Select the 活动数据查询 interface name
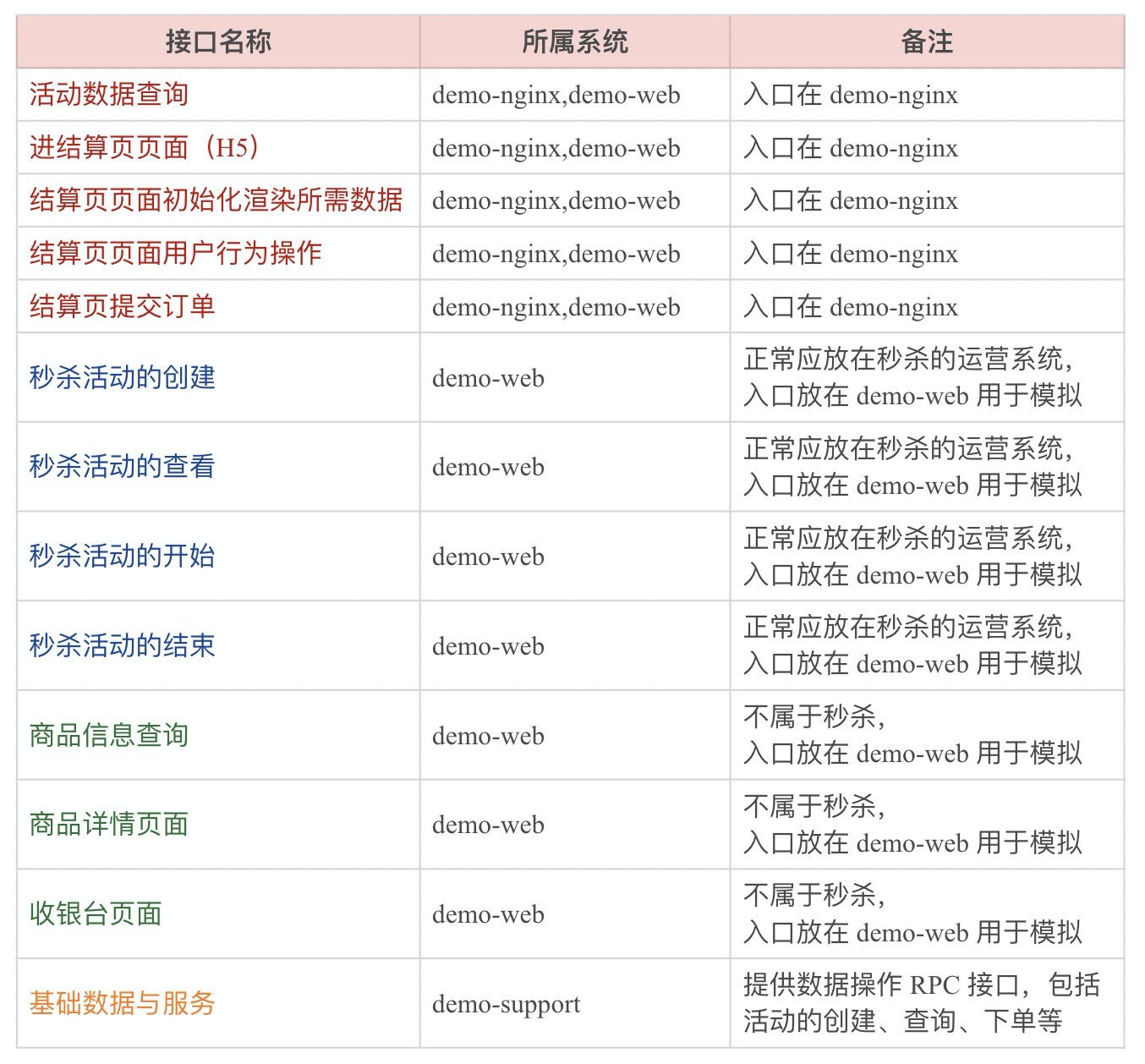Screen dimensions: 1145x1064 pyautogui.click(x=109, y=95)
